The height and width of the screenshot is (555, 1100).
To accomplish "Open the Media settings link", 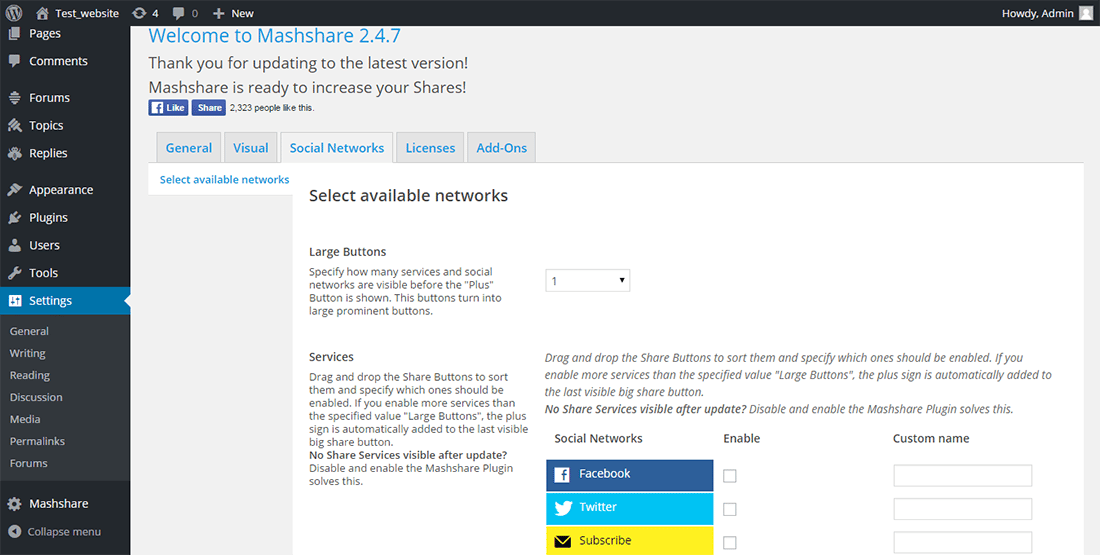I will pyautogui.click(x=25, y=419).
